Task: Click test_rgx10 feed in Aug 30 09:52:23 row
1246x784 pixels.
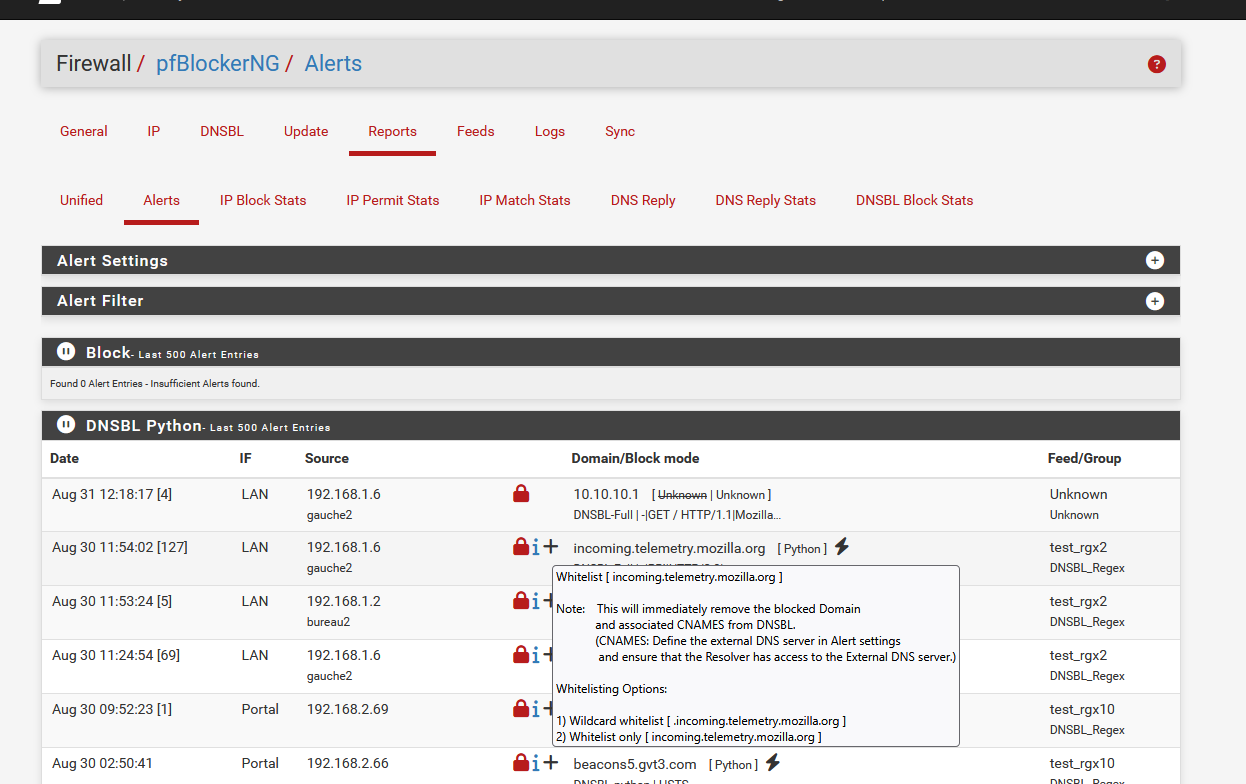Action: [x=1083, y=709]
